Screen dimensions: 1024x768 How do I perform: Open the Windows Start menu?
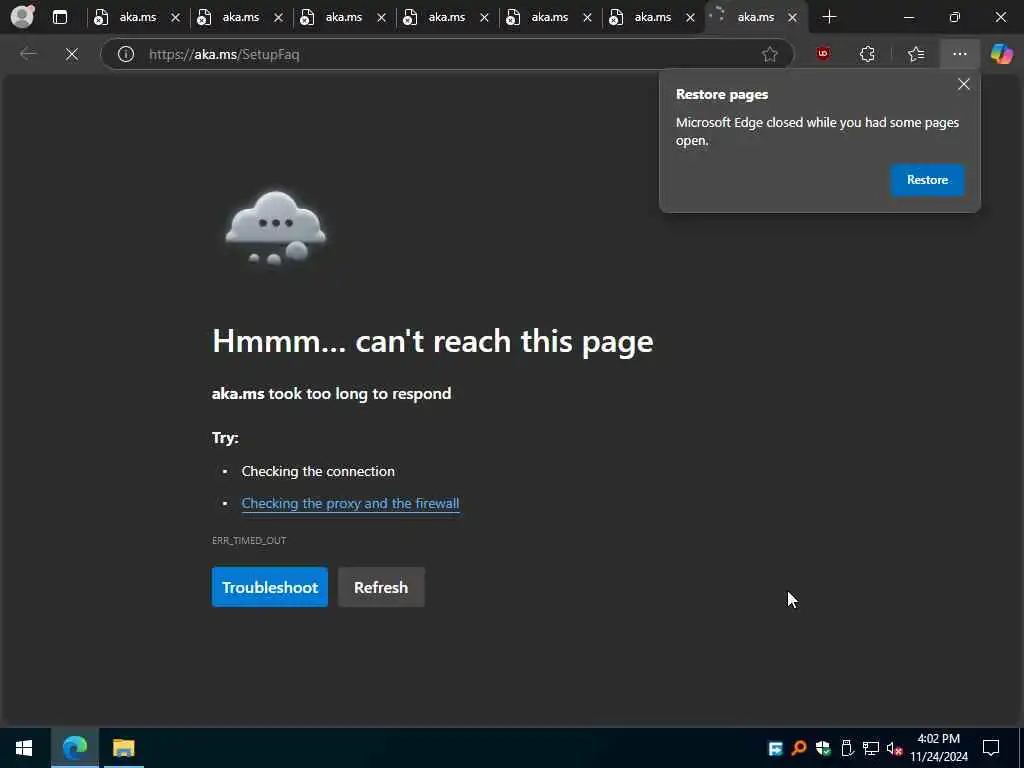click(24, 748)
